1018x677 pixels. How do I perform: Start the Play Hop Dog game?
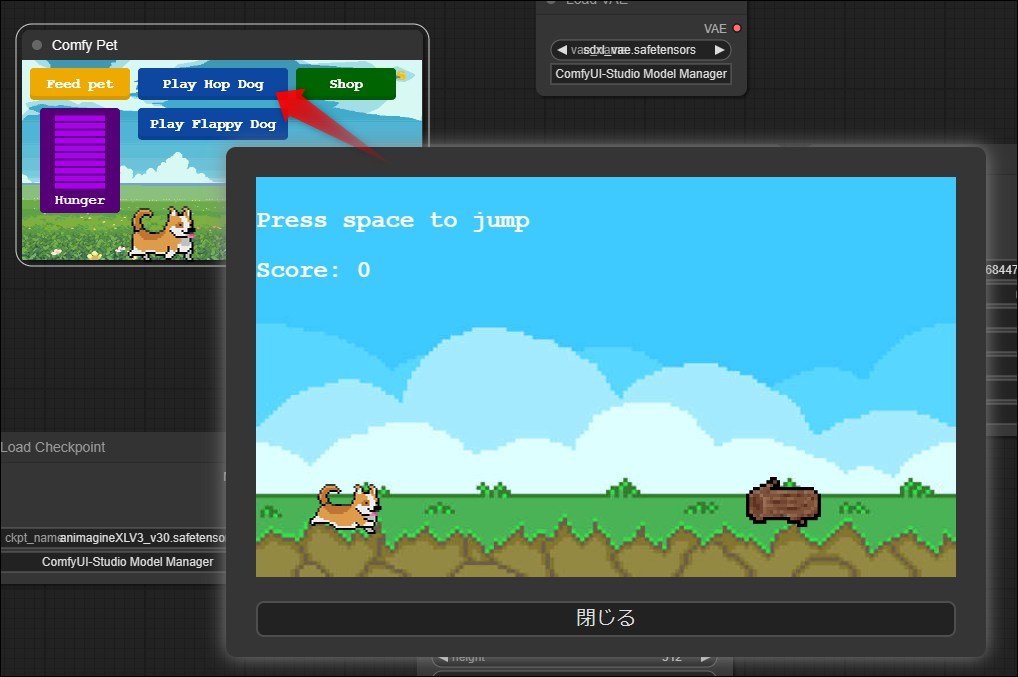click(212, 84)
